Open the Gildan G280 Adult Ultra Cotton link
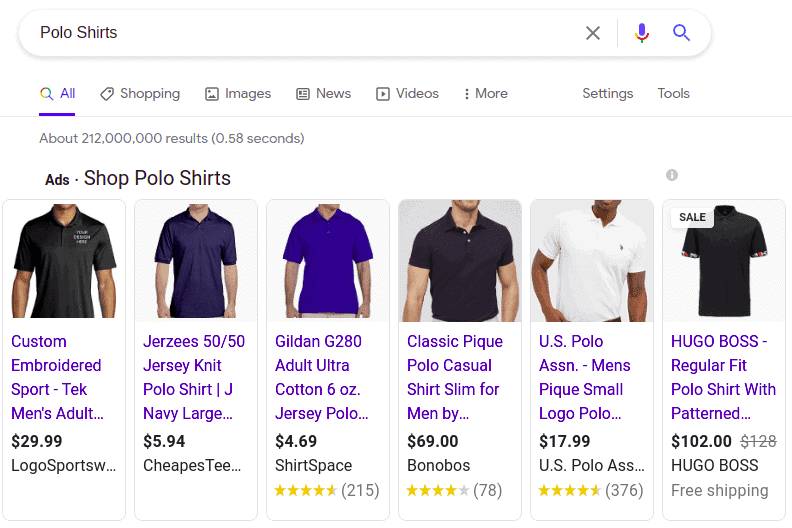Viewport: 792px width, 528px height. click(x=322, y=377)
